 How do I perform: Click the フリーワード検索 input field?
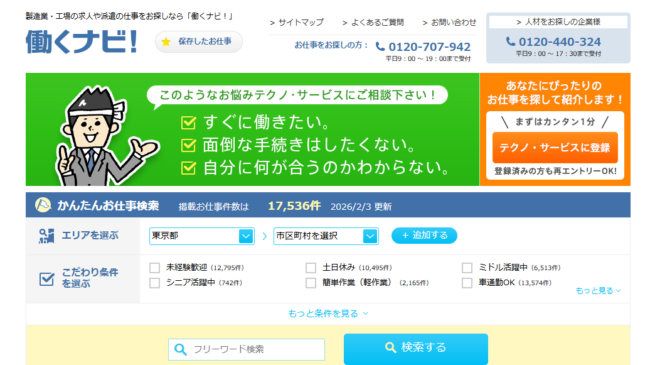(x=247, y=349)
